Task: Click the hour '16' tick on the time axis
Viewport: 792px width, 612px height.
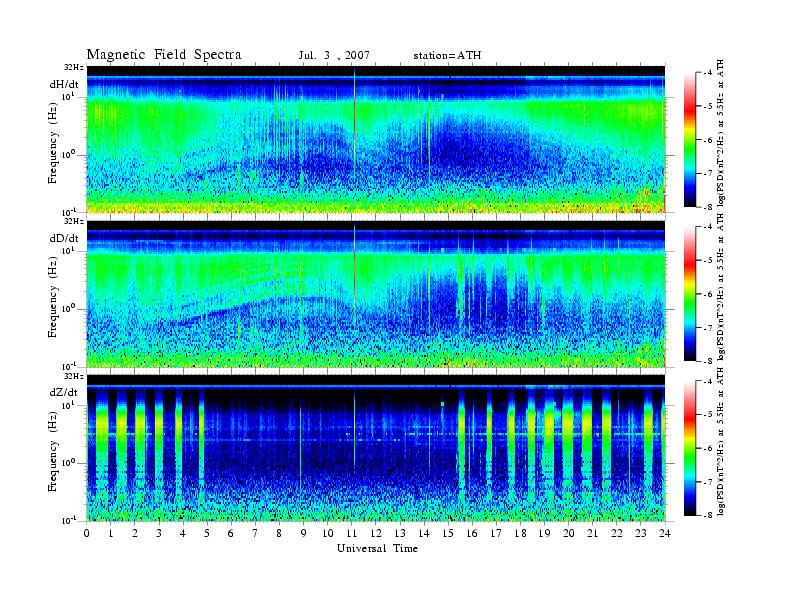Action: [x=472, y=533]
